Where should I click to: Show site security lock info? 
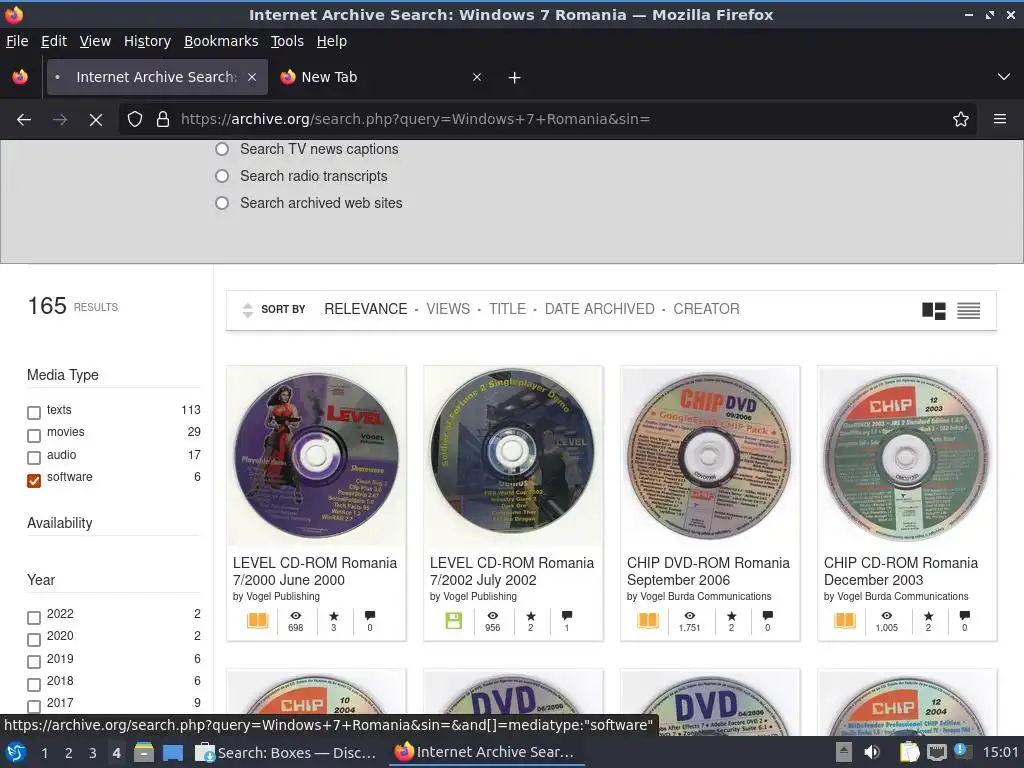pos(163,120)
